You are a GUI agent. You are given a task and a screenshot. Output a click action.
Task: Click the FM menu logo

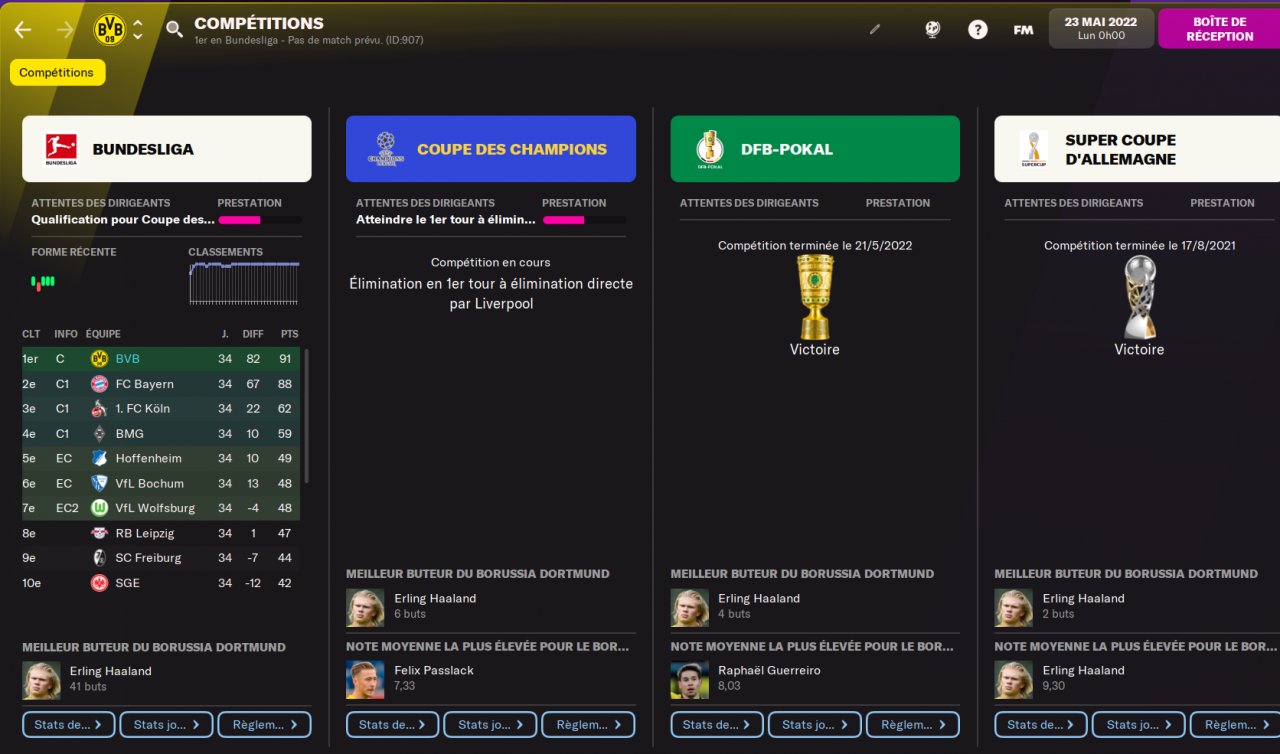1023,30
